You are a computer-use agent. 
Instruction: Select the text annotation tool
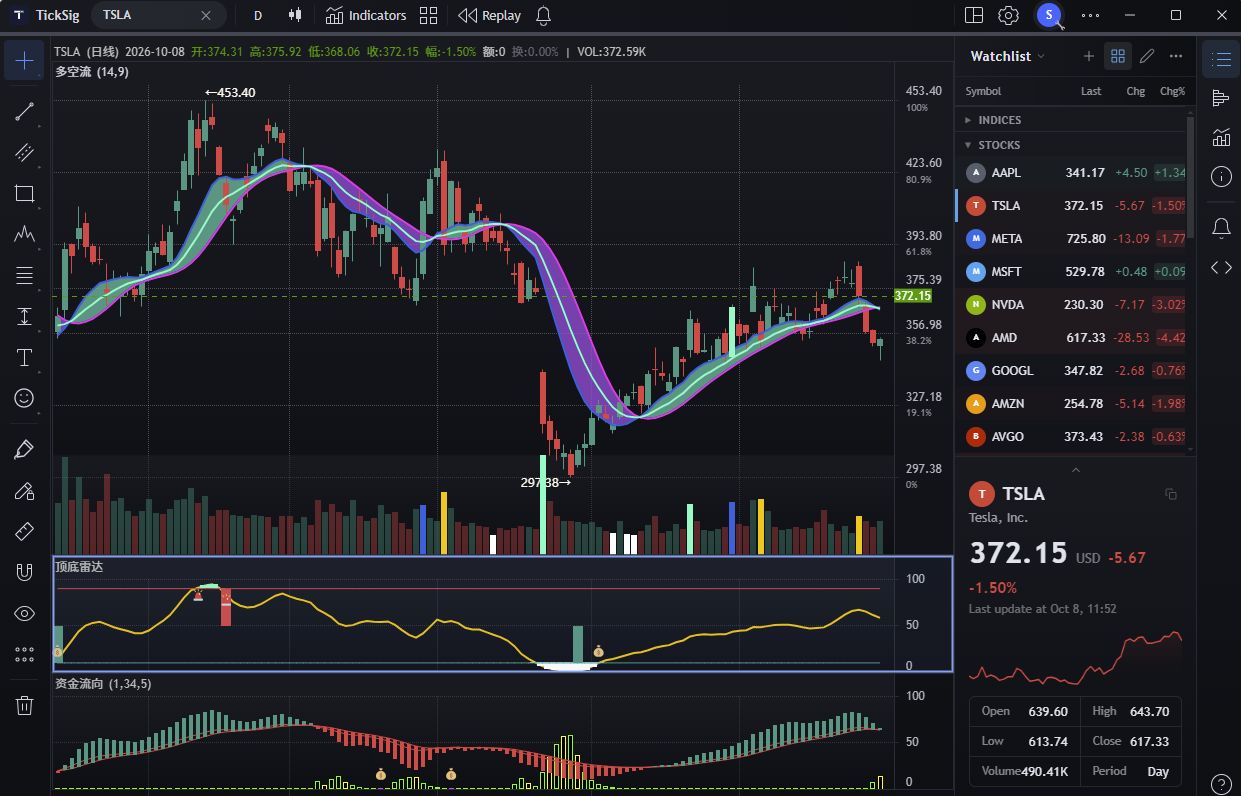pyautogui.click(x=24, y=357)
